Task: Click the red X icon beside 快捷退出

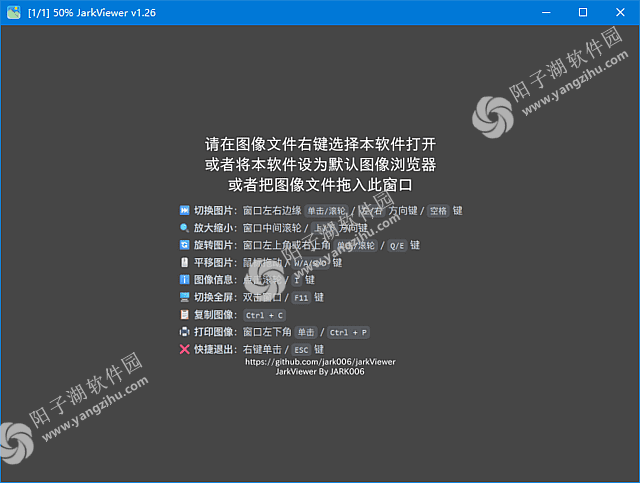Action: (x=184, y=349)
